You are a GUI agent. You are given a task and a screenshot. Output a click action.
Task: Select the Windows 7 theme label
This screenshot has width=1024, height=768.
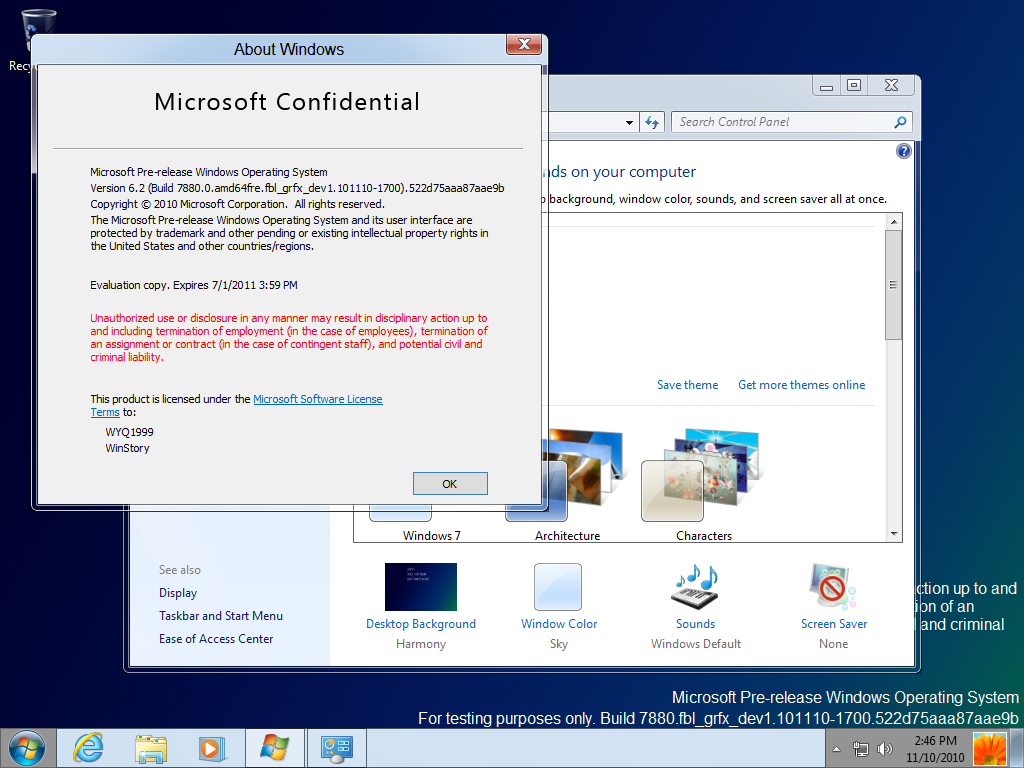pos(431,536)
